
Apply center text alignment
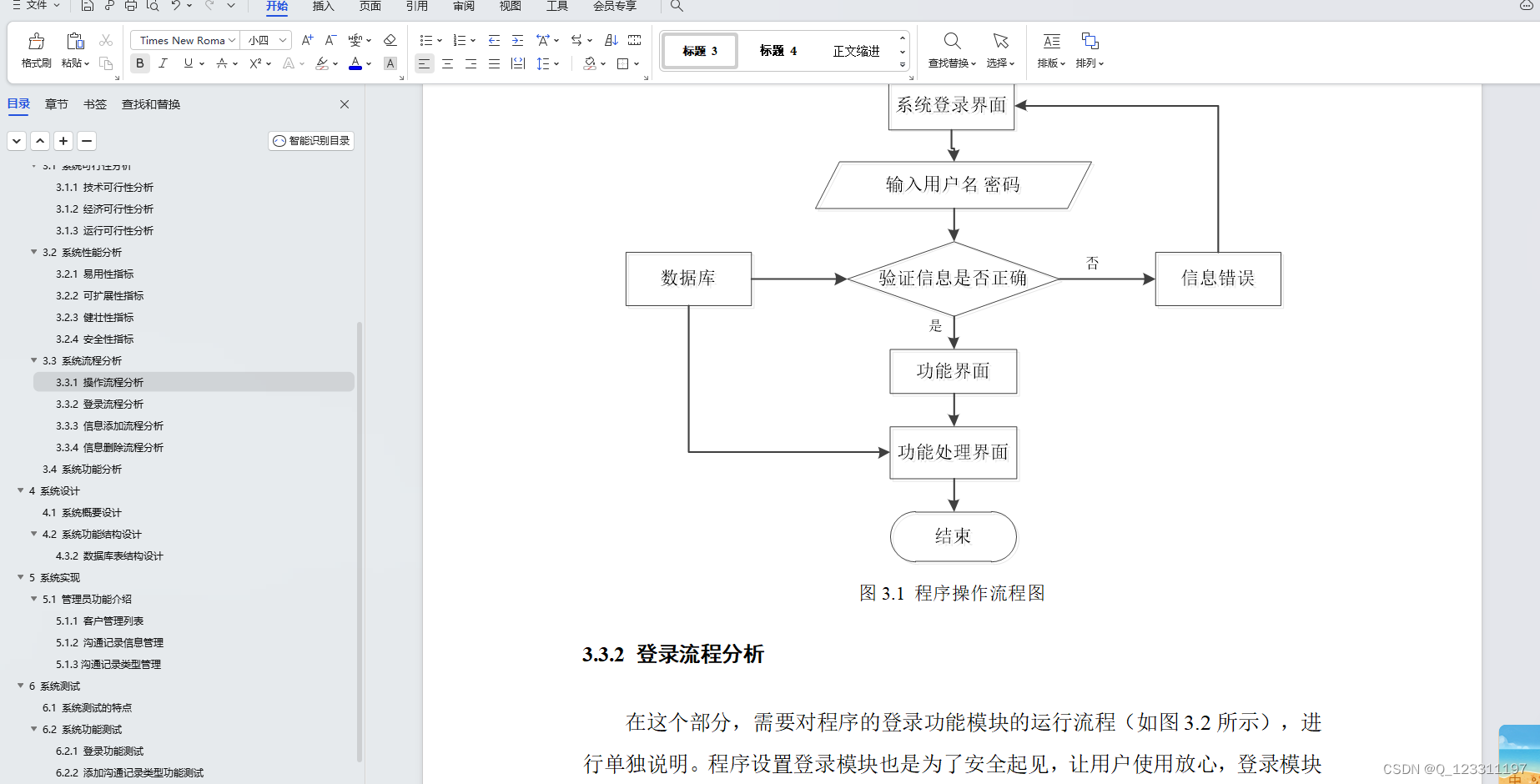448,63
